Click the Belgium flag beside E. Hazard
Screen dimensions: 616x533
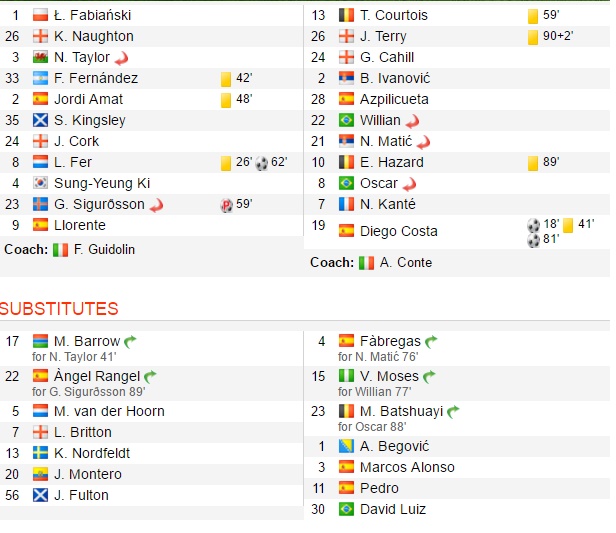(x=347, y=162)
